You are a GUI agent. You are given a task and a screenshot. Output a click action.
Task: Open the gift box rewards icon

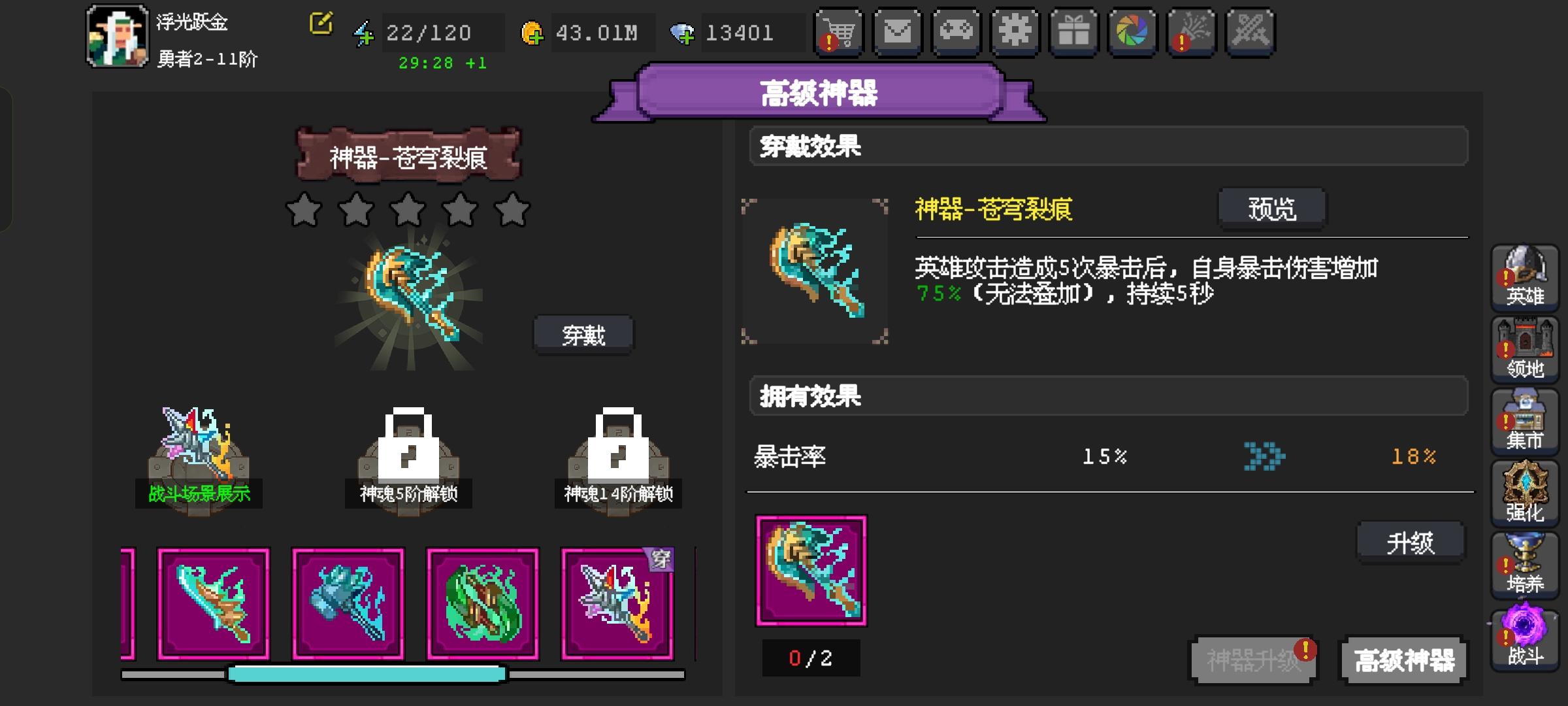[x=1074, y=33]
